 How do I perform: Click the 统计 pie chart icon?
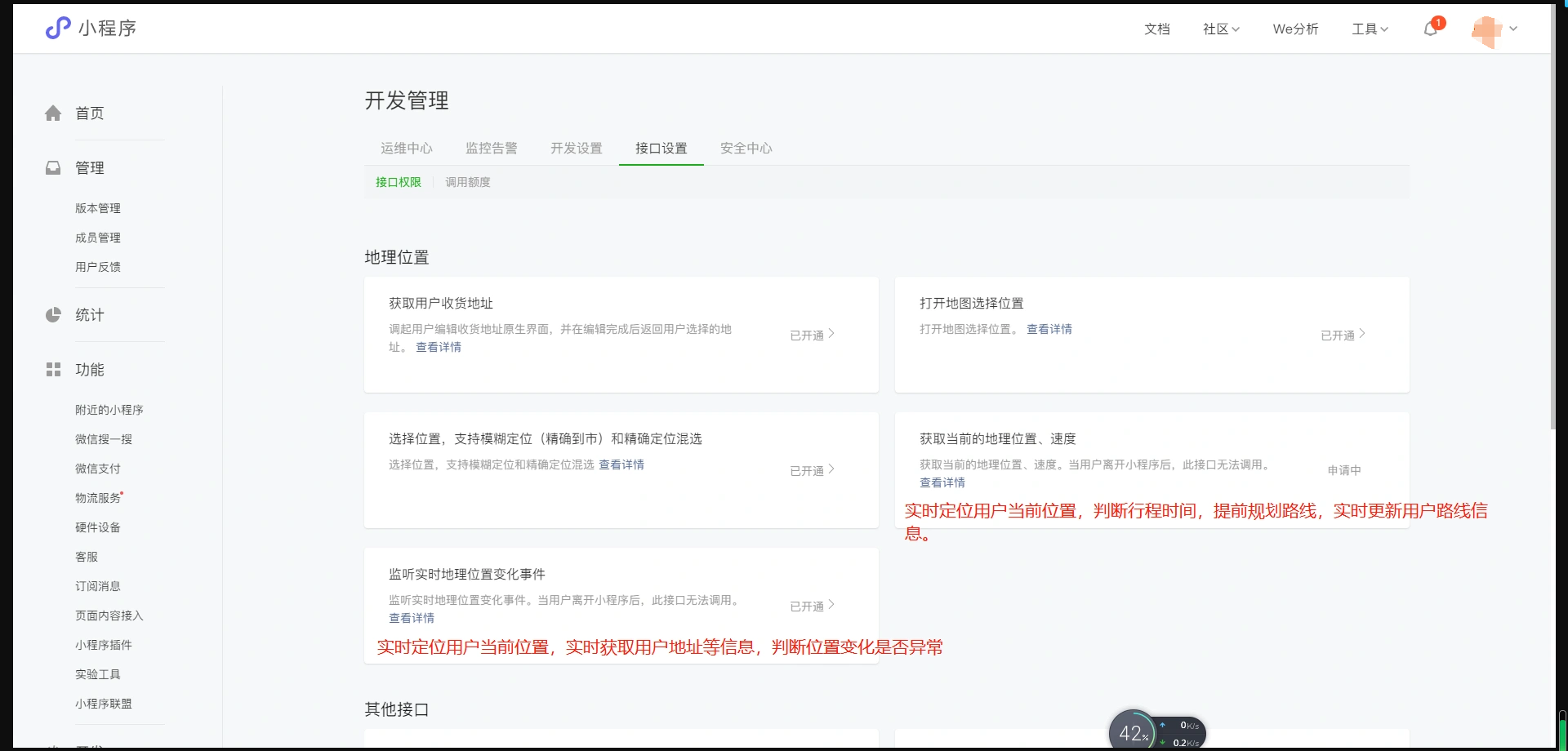point(53,315)
